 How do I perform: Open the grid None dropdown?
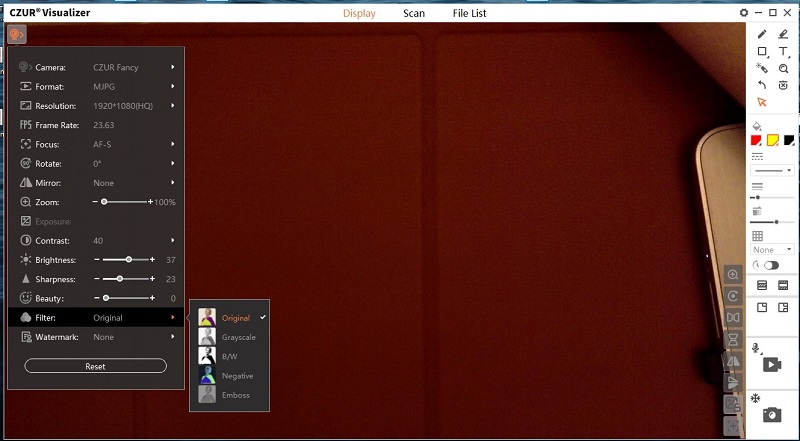point(772,249)
